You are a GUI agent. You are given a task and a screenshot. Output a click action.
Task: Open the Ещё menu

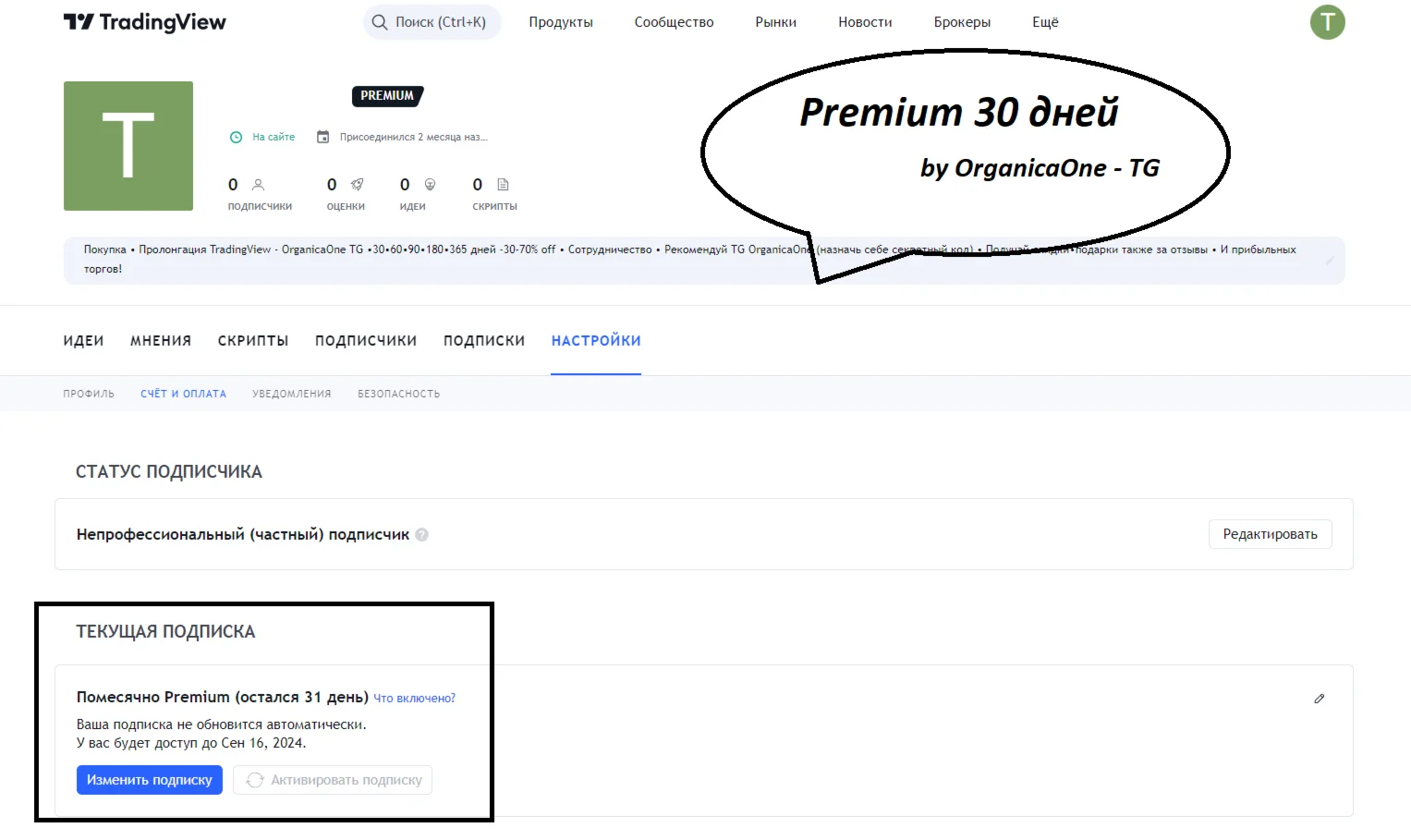point(1045,22)
